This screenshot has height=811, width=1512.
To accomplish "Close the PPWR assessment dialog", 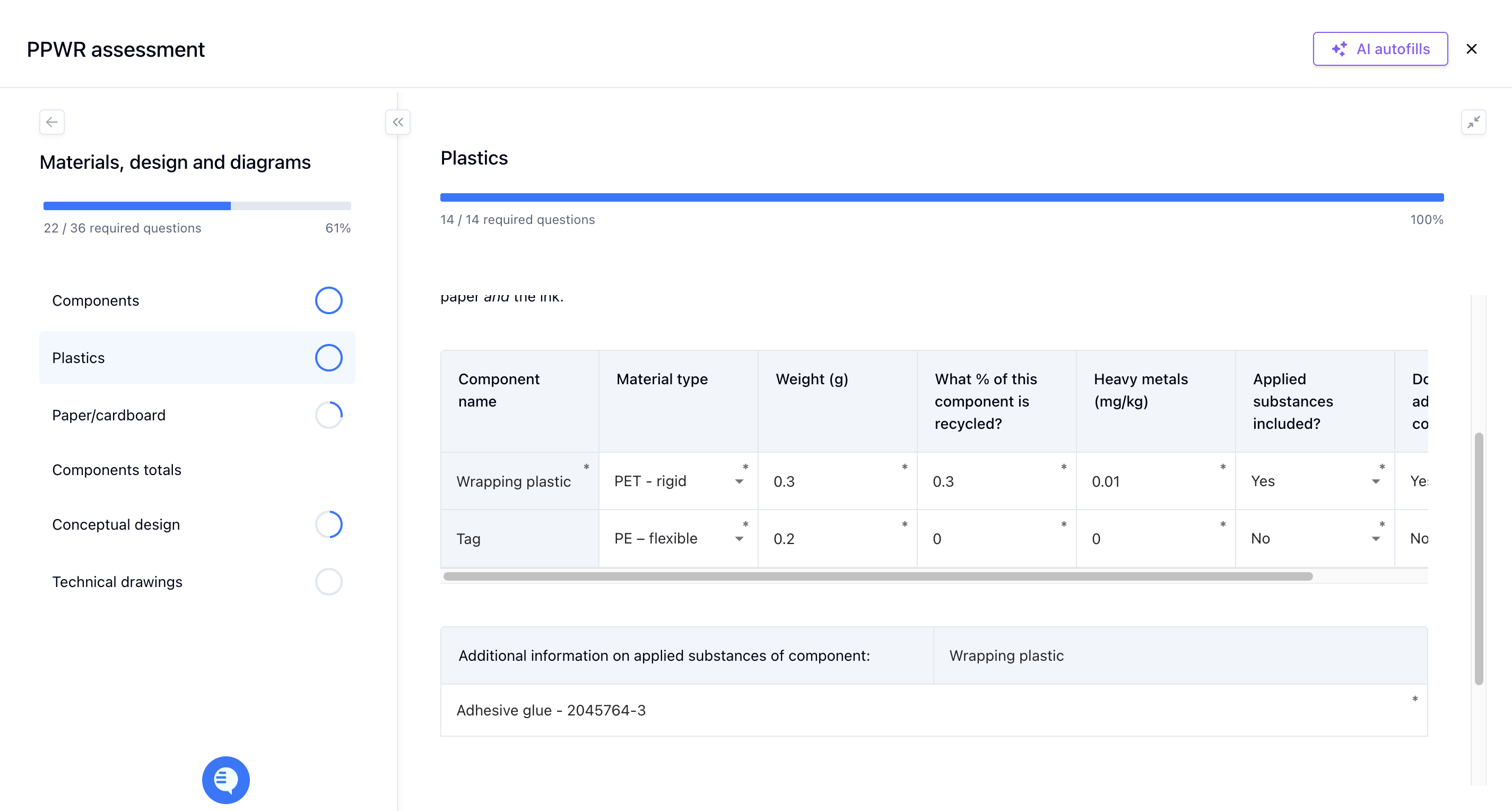I will [1472, 49].
